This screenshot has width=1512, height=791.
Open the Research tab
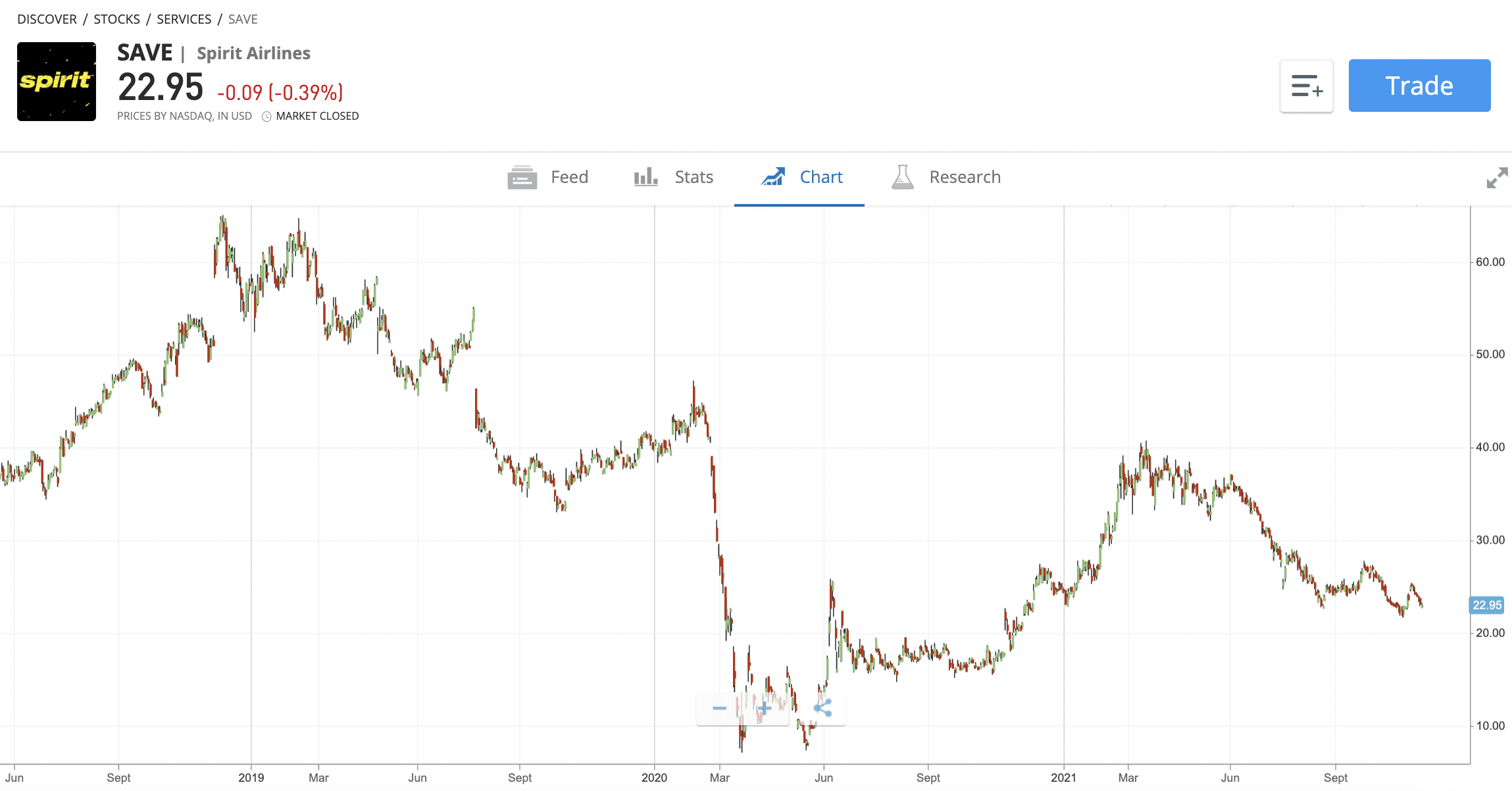pyautogui.click(x=945, y=177)
